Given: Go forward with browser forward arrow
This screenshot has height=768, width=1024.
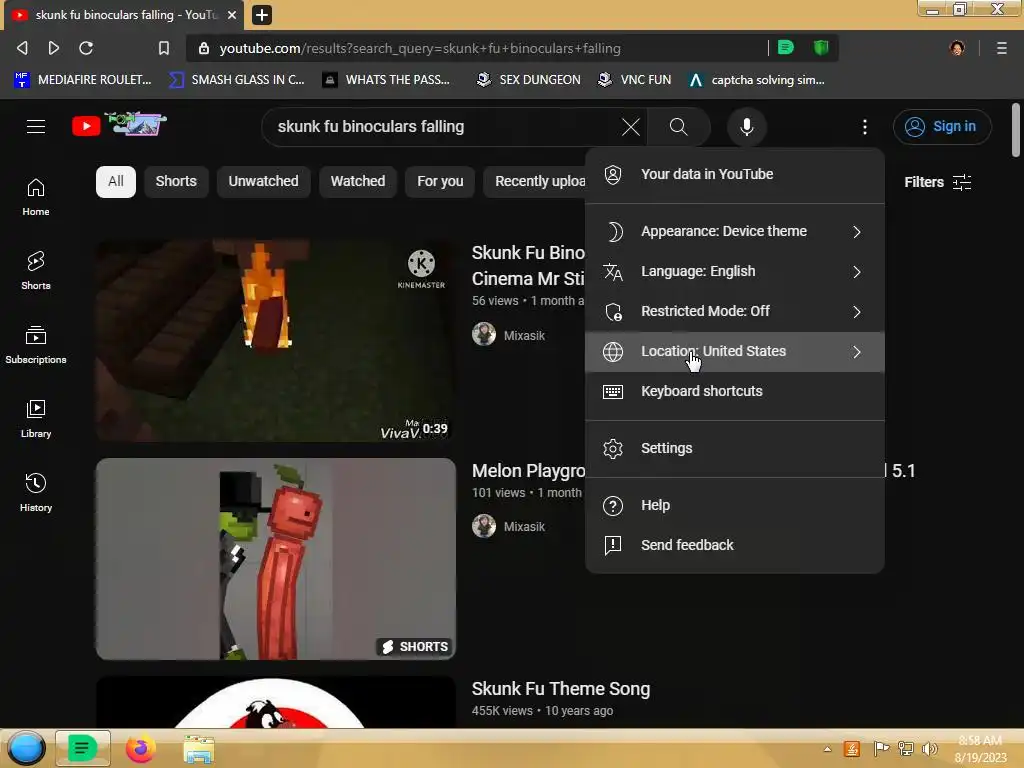Looking at the screenshot, I should click(x=54, y=48).
